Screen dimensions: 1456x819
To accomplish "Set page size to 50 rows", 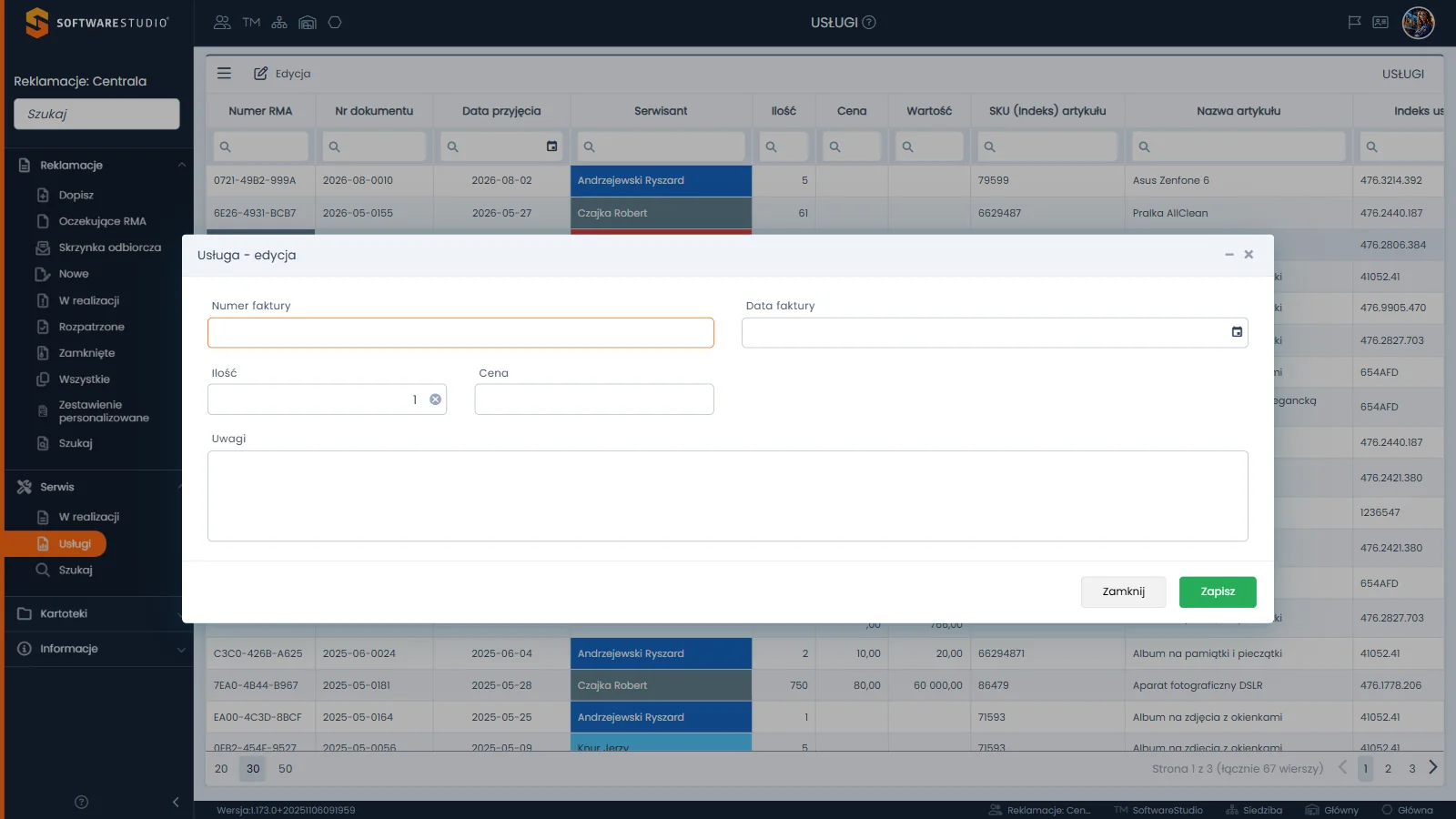I will (x=285, y=769).
